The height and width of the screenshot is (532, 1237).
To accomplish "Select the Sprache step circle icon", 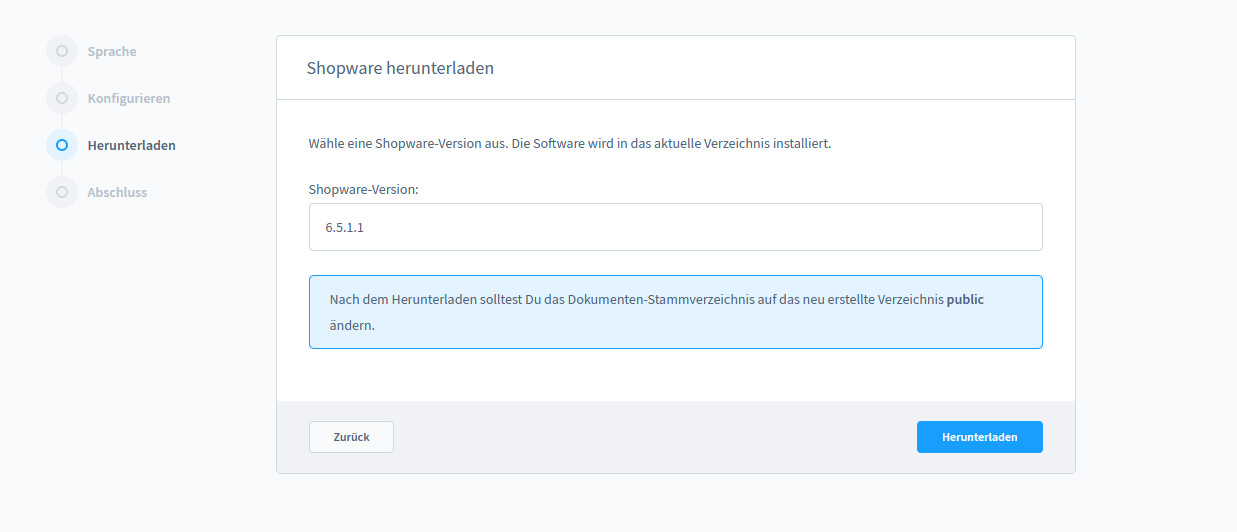I will pos(62,51).
